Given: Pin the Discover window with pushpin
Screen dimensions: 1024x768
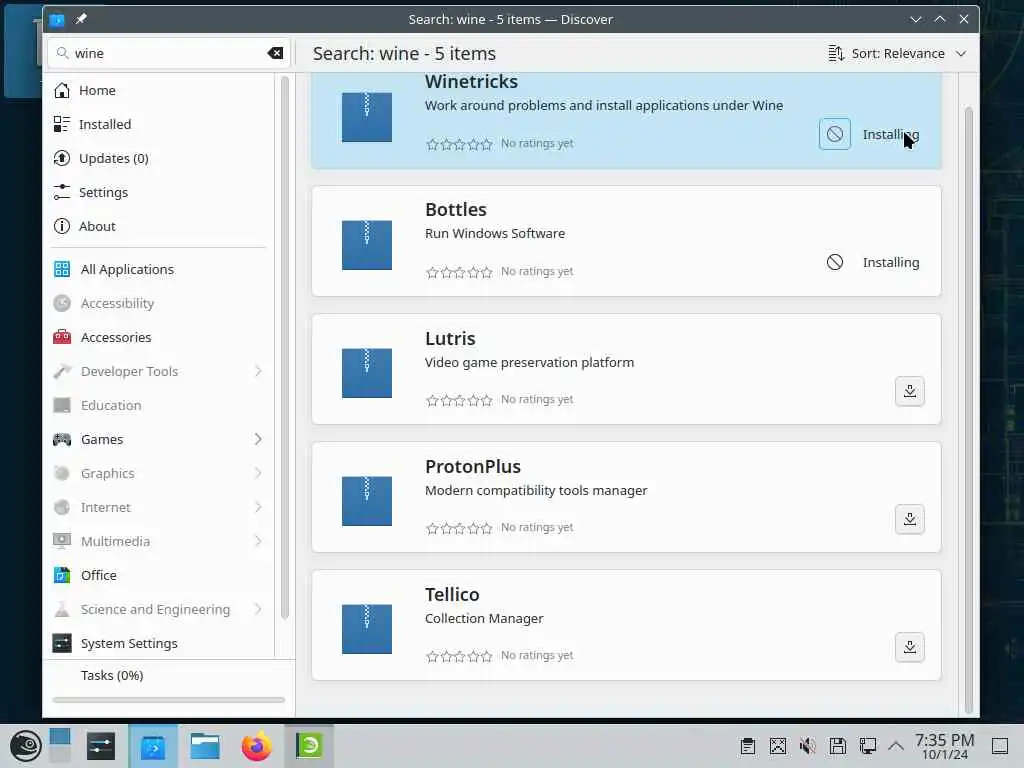Looking at the screenshot, I should point(81,19).
